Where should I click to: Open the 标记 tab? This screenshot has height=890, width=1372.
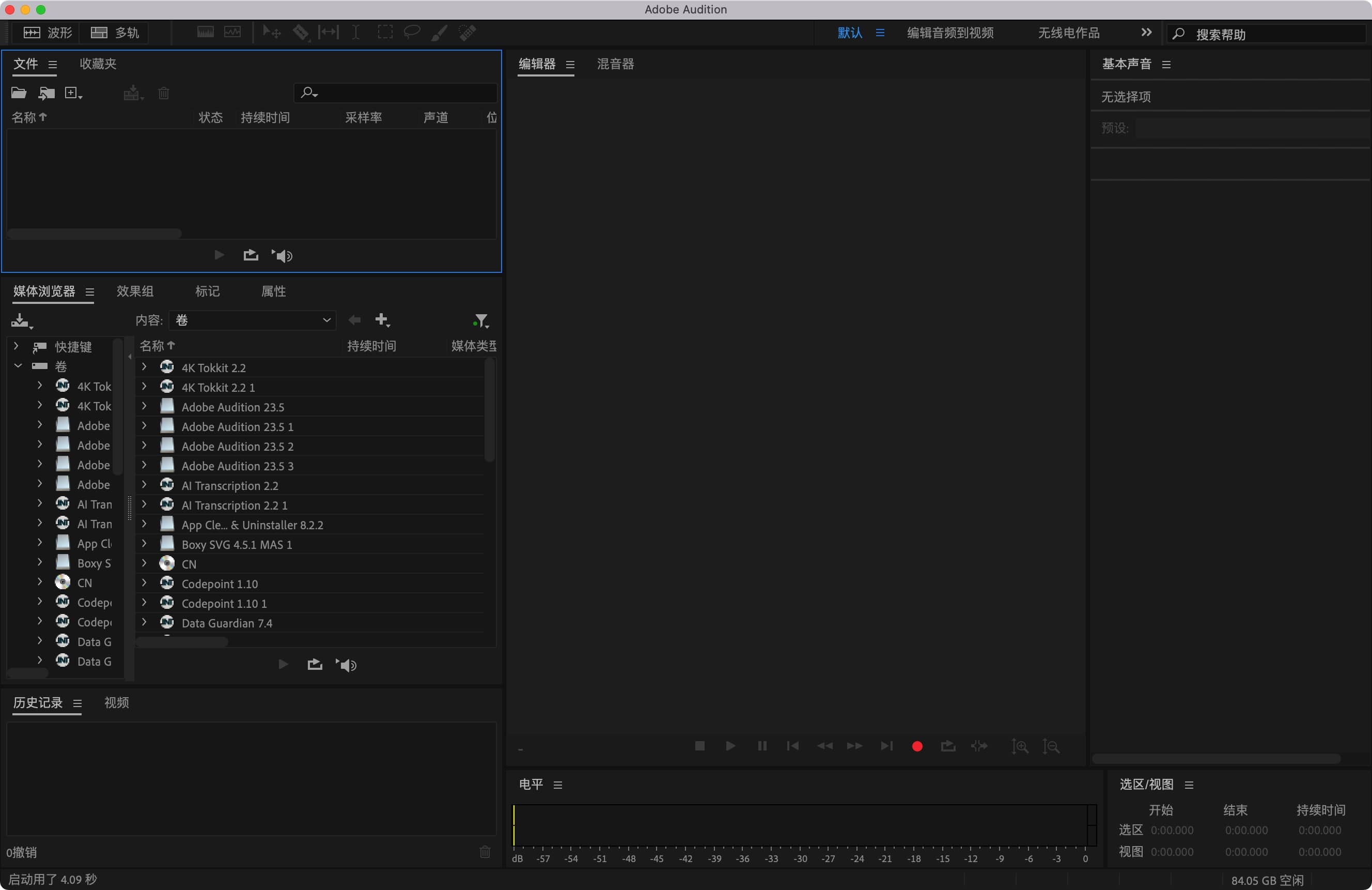[207, 291]
